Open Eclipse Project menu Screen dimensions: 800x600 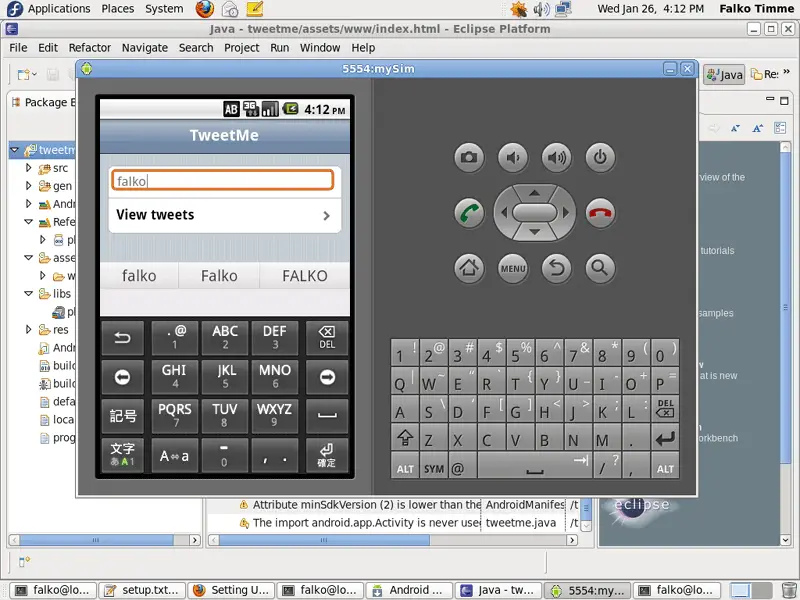pyautogui.click(x=242, y=47)
